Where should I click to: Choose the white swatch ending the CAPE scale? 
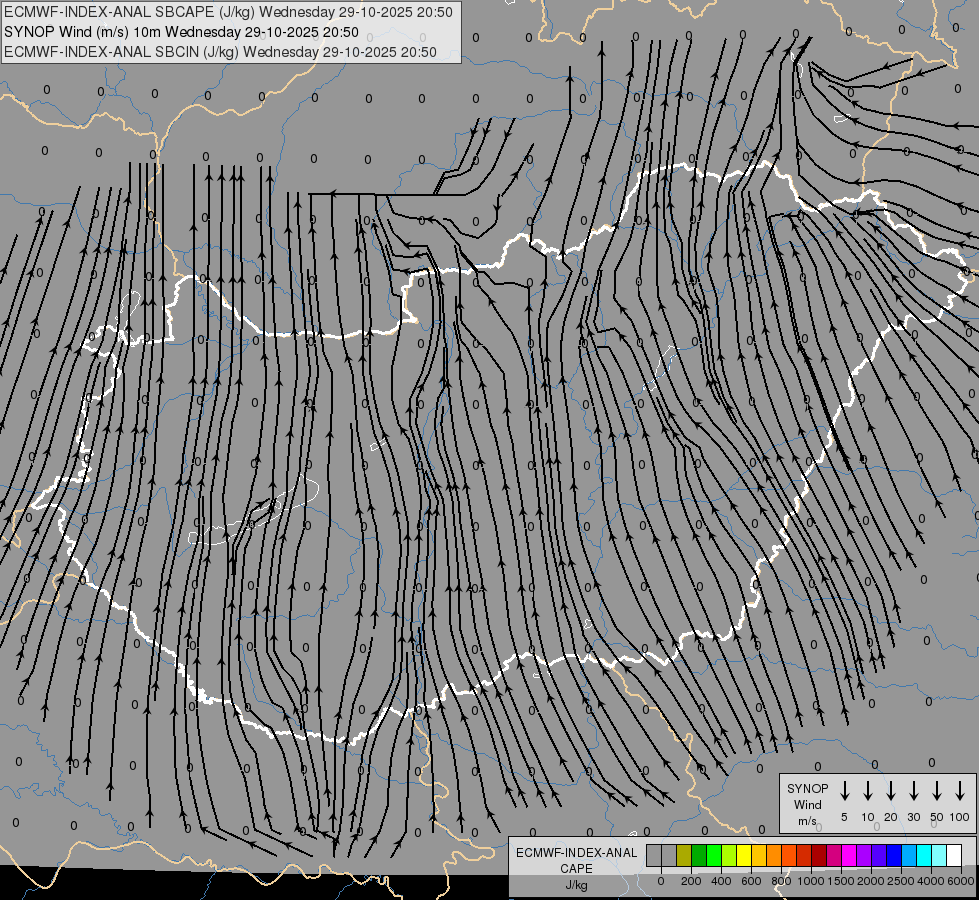953,855
